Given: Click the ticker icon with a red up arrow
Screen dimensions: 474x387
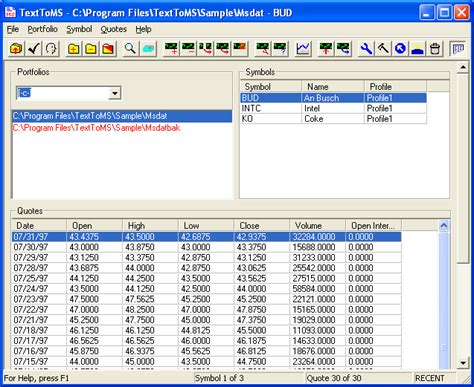Looking at the screenshot, I should (x=326, y=49).
